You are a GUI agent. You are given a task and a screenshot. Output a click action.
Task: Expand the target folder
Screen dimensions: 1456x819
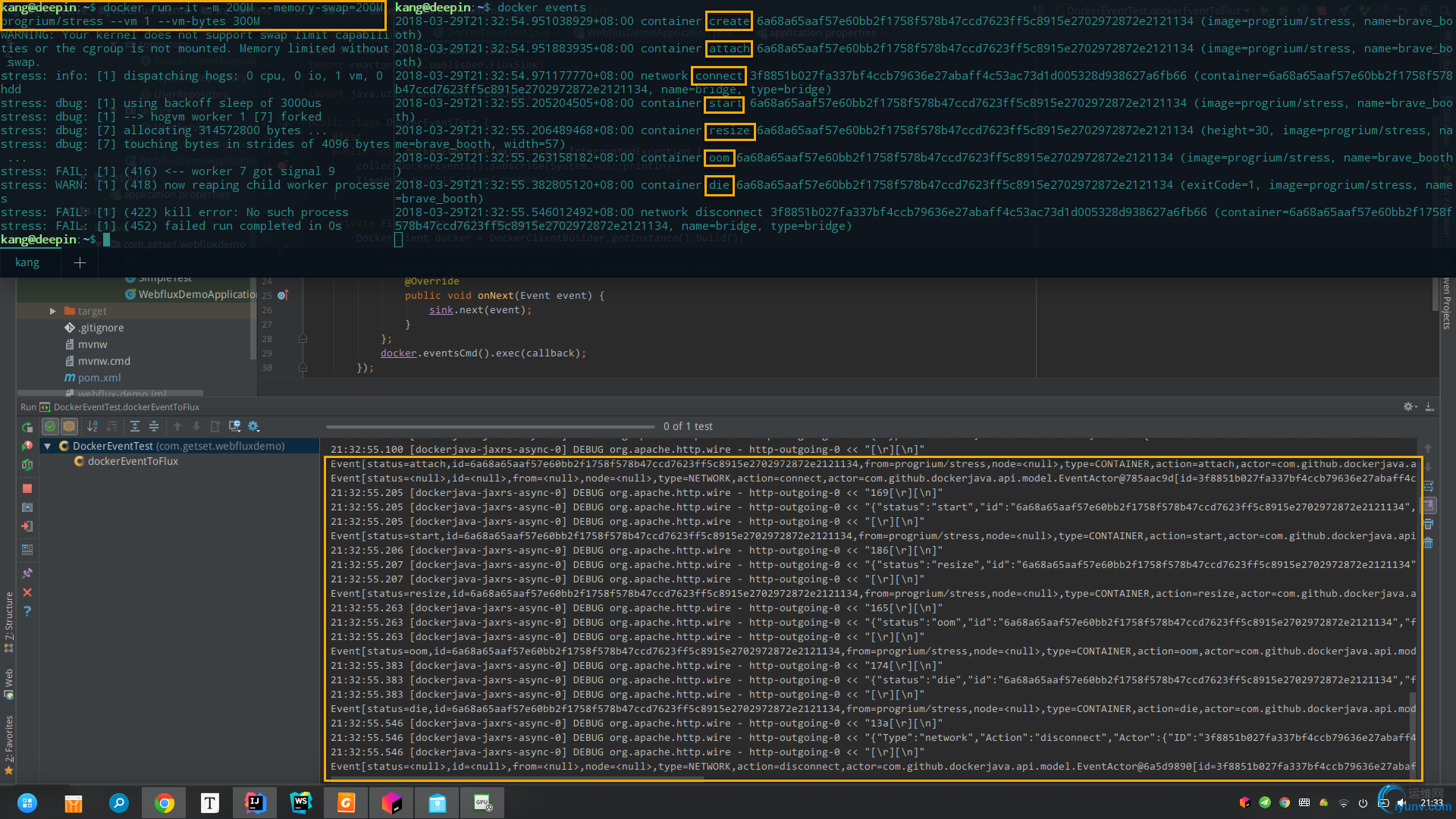(52, 311)
